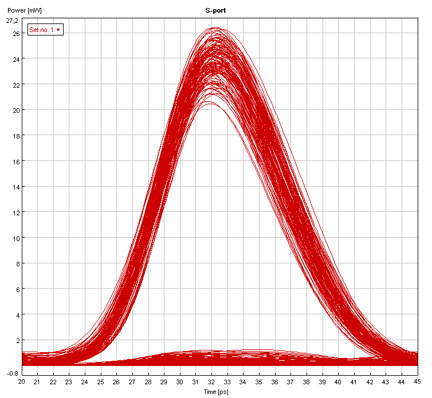Click the peak of the red pulse curves
Viewport: 432px width, 398px height.
tap(215, 29)
